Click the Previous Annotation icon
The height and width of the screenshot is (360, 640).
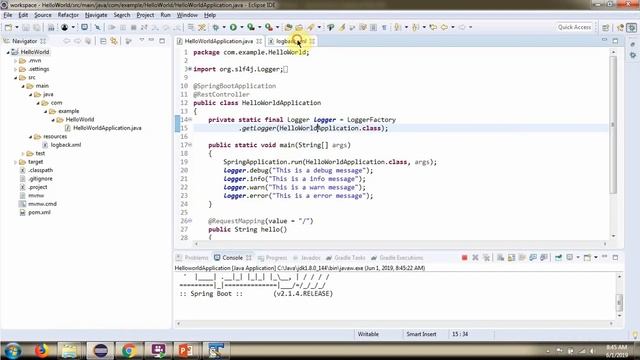(416, 27)
